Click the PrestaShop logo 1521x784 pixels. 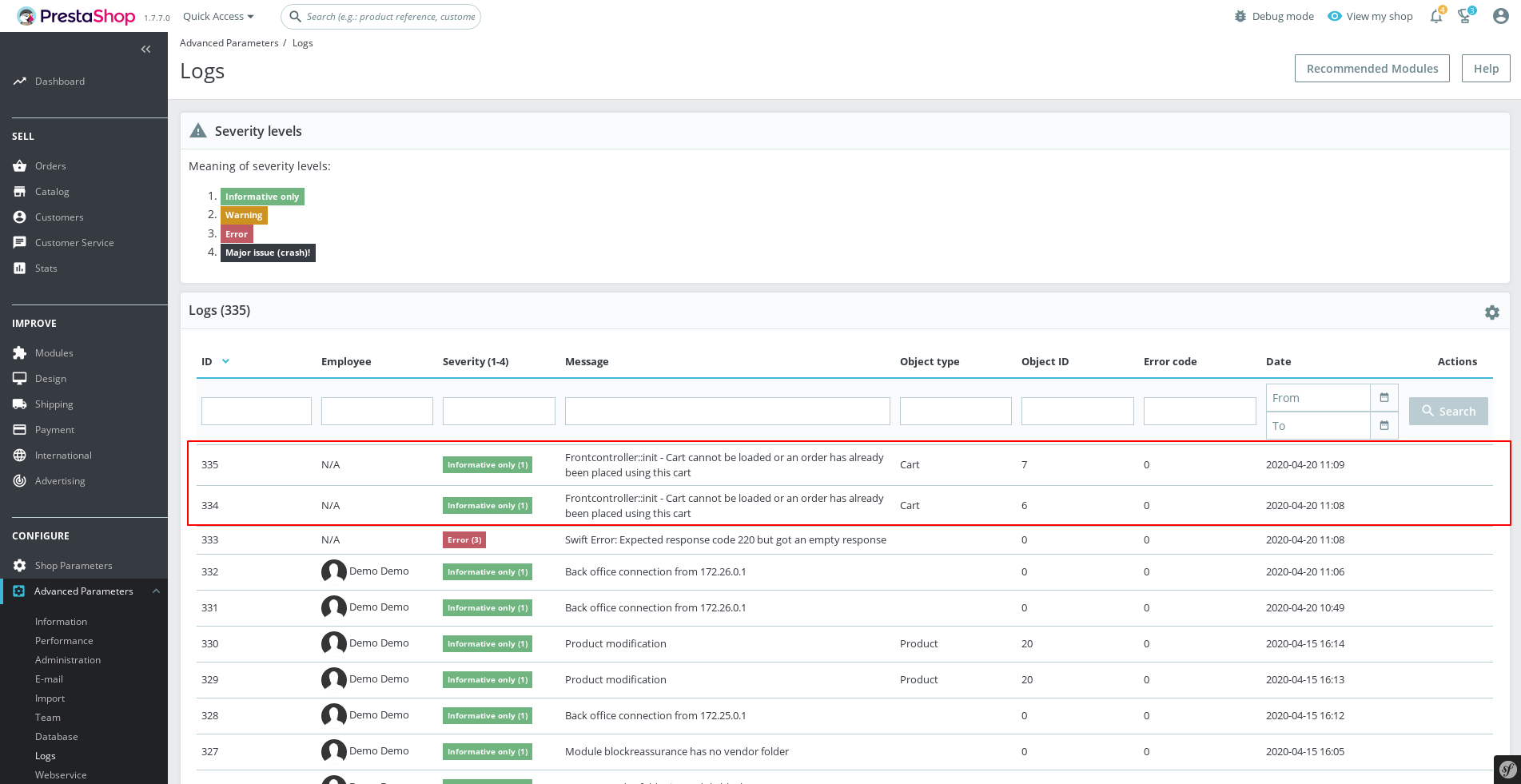(x=76, y=16)
